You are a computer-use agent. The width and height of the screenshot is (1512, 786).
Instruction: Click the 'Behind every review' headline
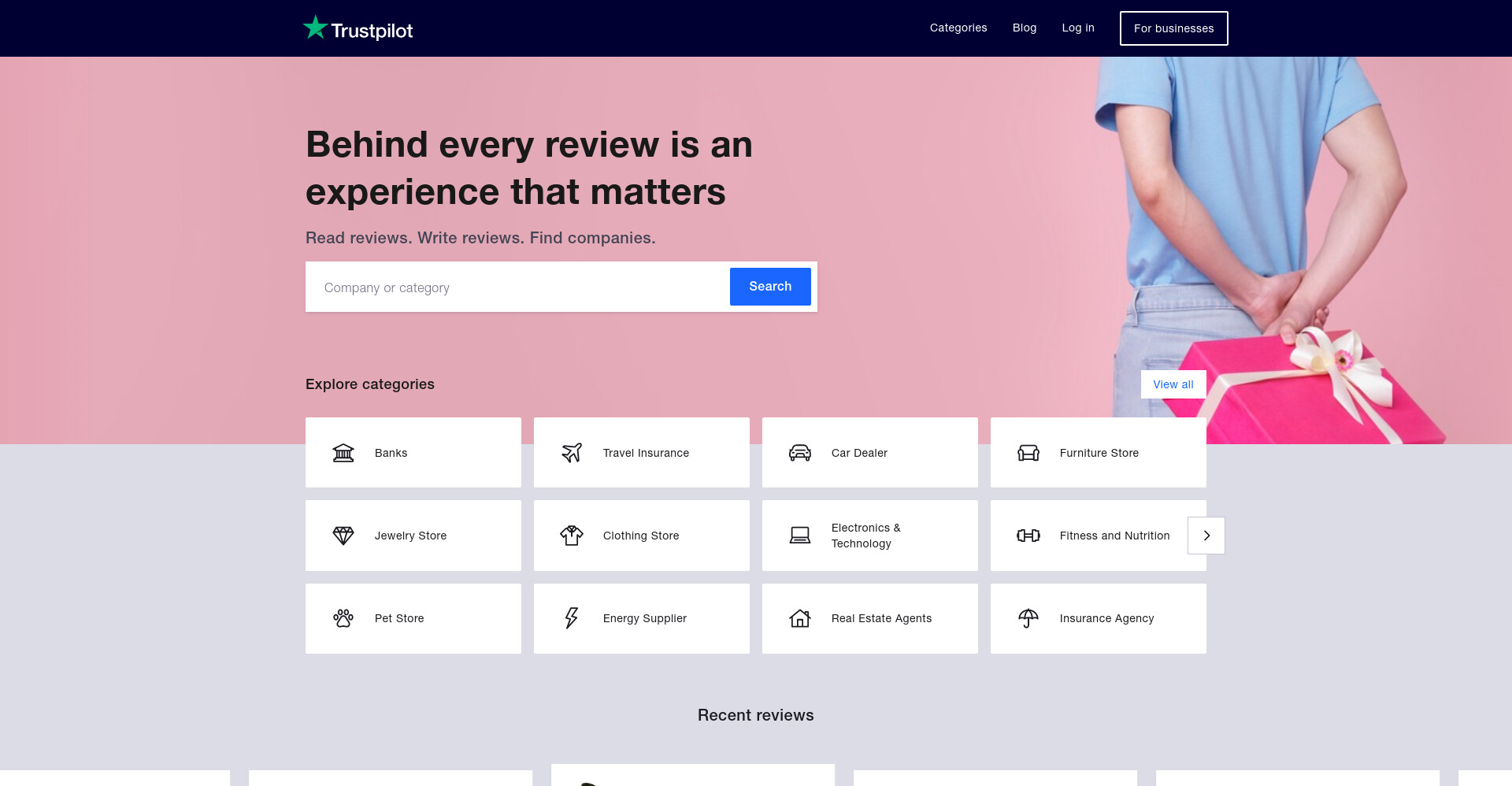tap(529, 169)
